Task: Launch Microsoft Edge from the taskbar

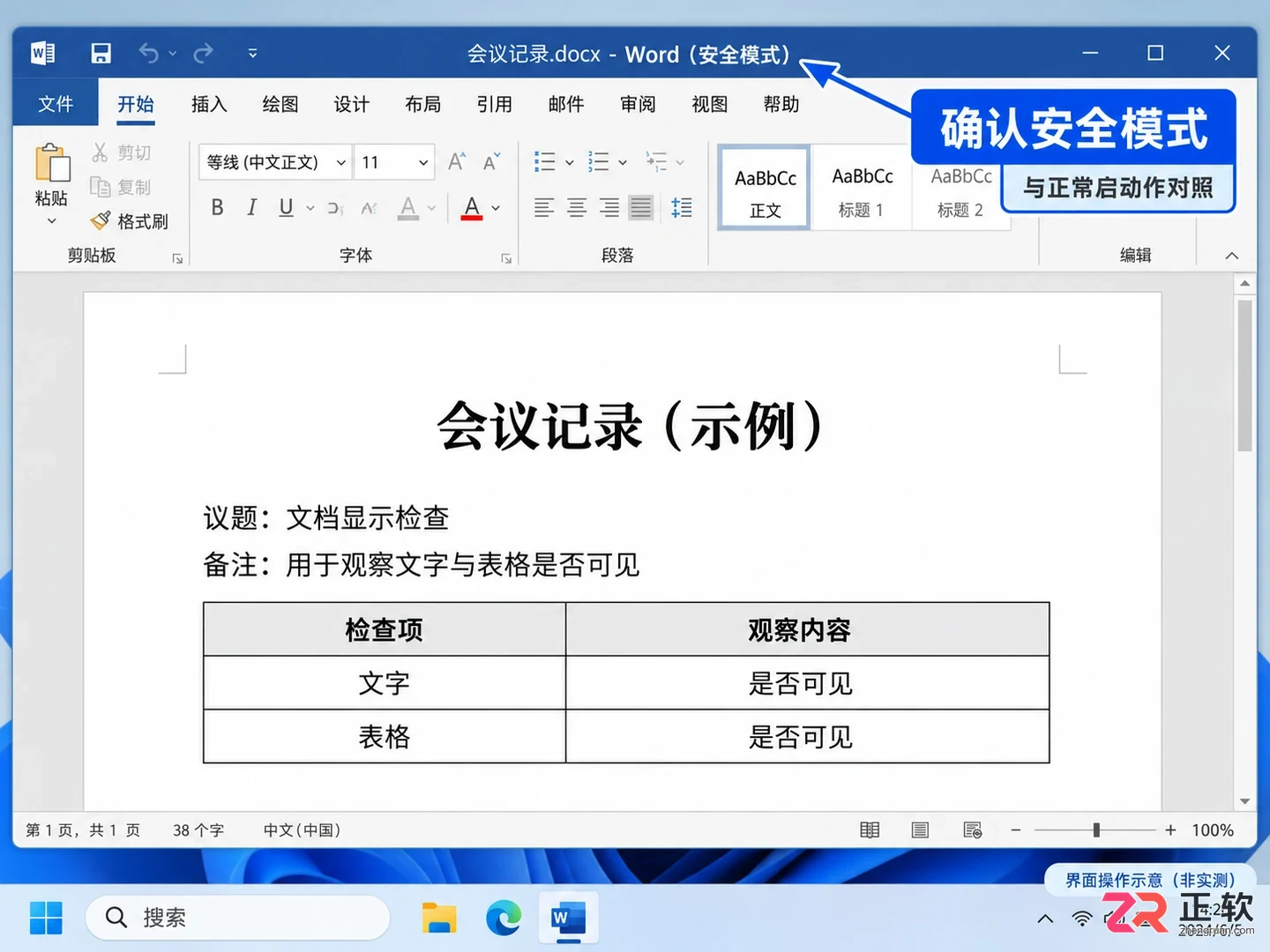Action: (x=504, y=918)
